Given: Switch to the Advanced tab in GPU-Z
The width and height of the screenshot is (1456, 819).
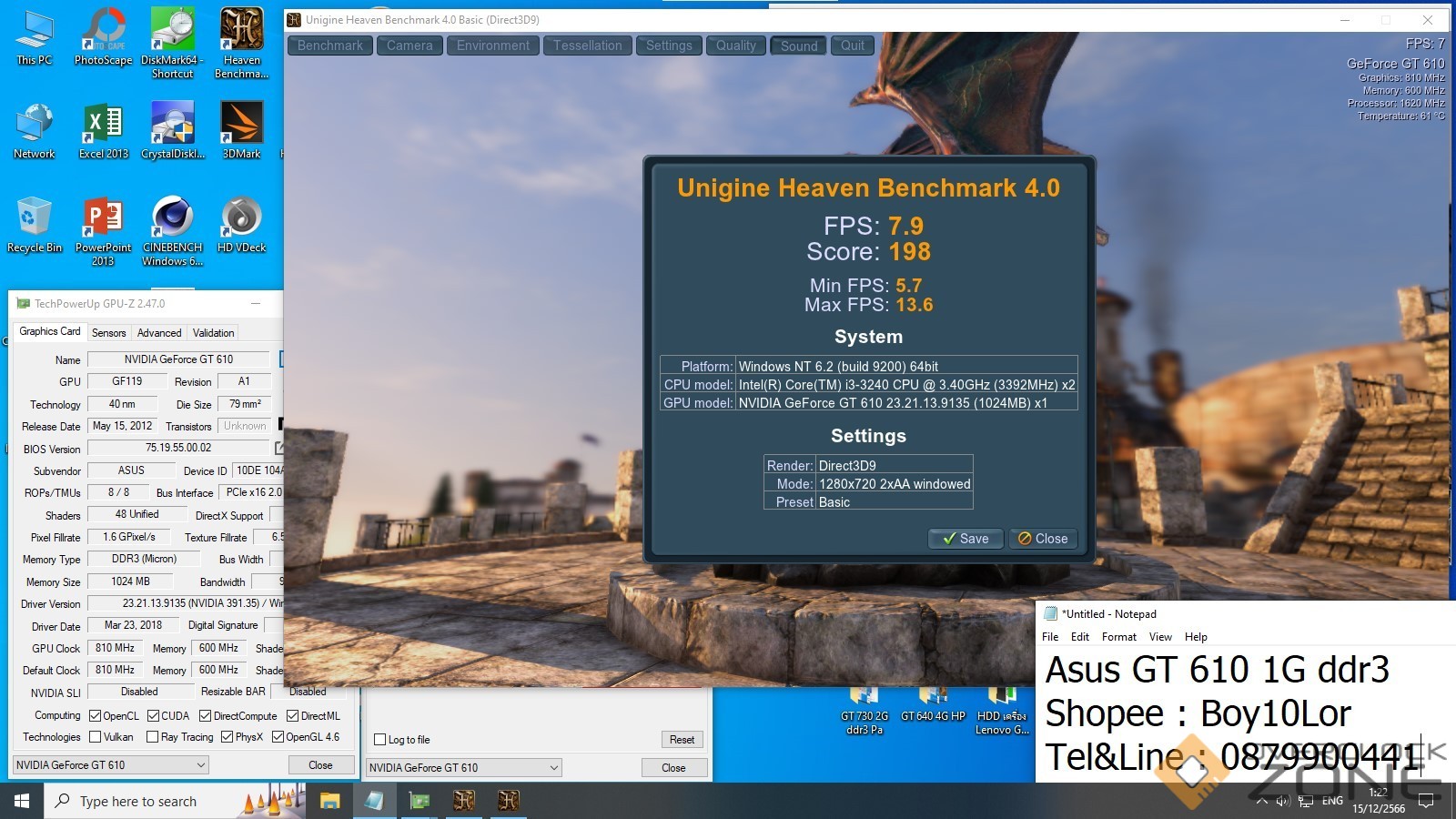Looking at the screenshot, I should [159, 333].
